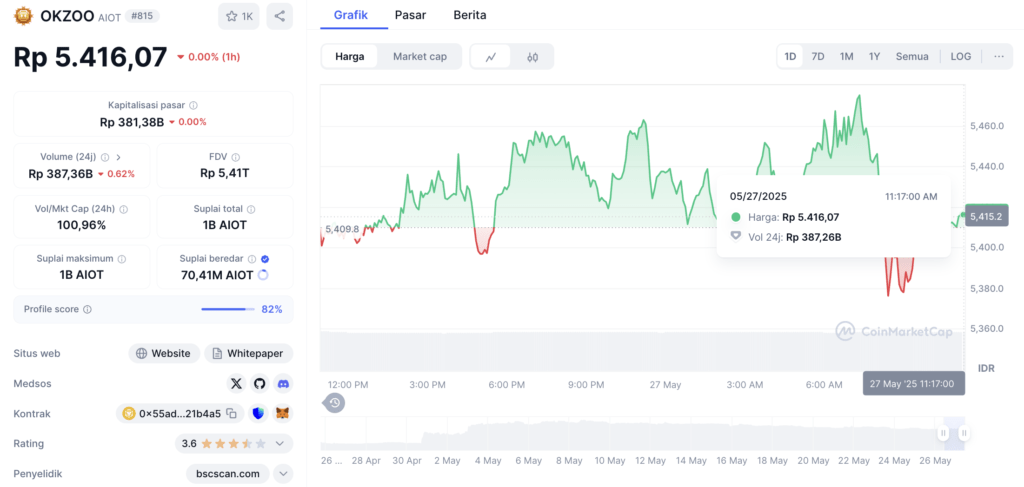Select the 1M time range
Screen dimensions: 1024x487
click(x=846, y=56)
